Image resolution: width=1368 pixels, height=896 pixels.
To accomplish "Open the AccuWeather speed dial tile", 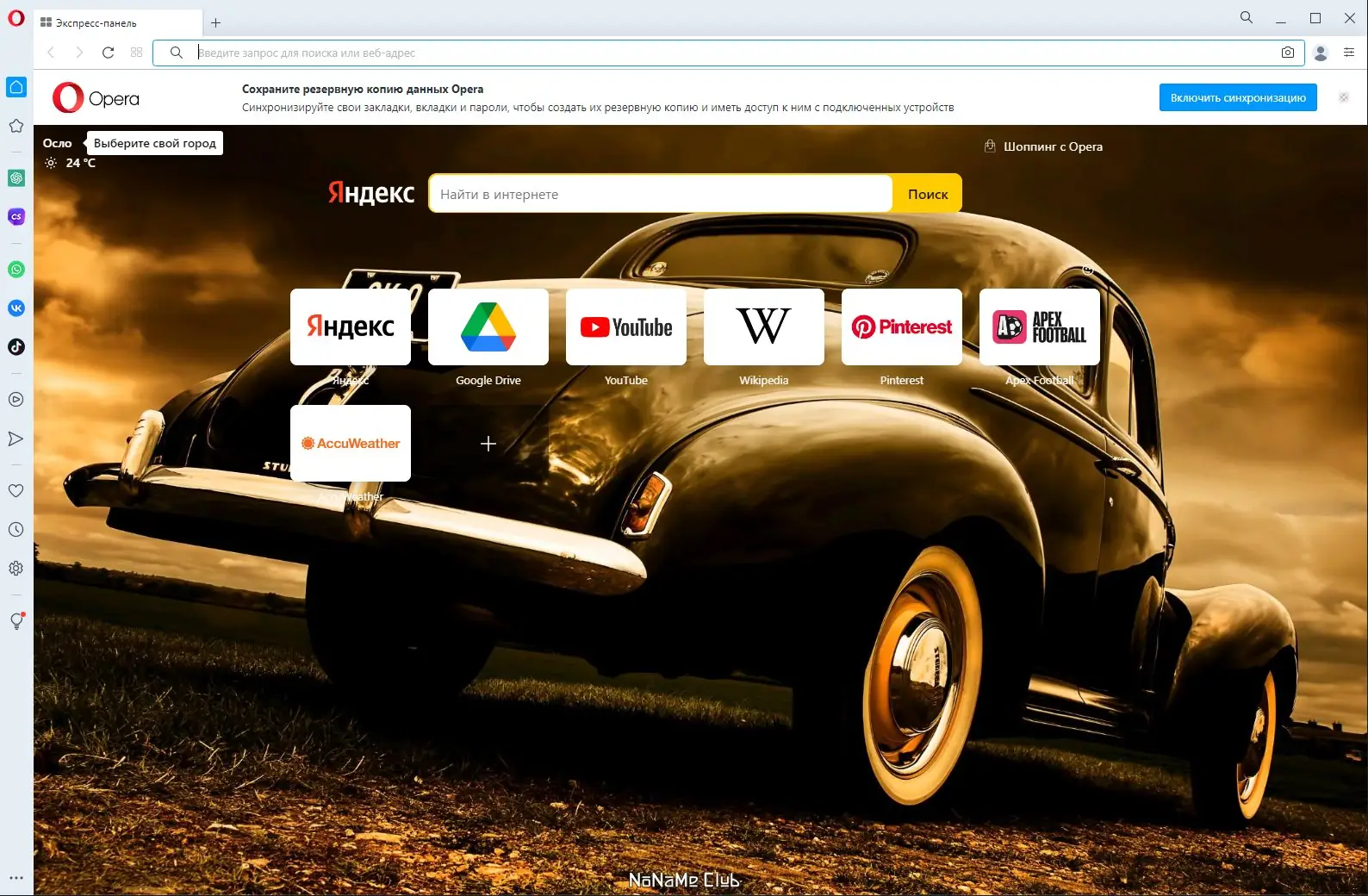I will 351,444.
